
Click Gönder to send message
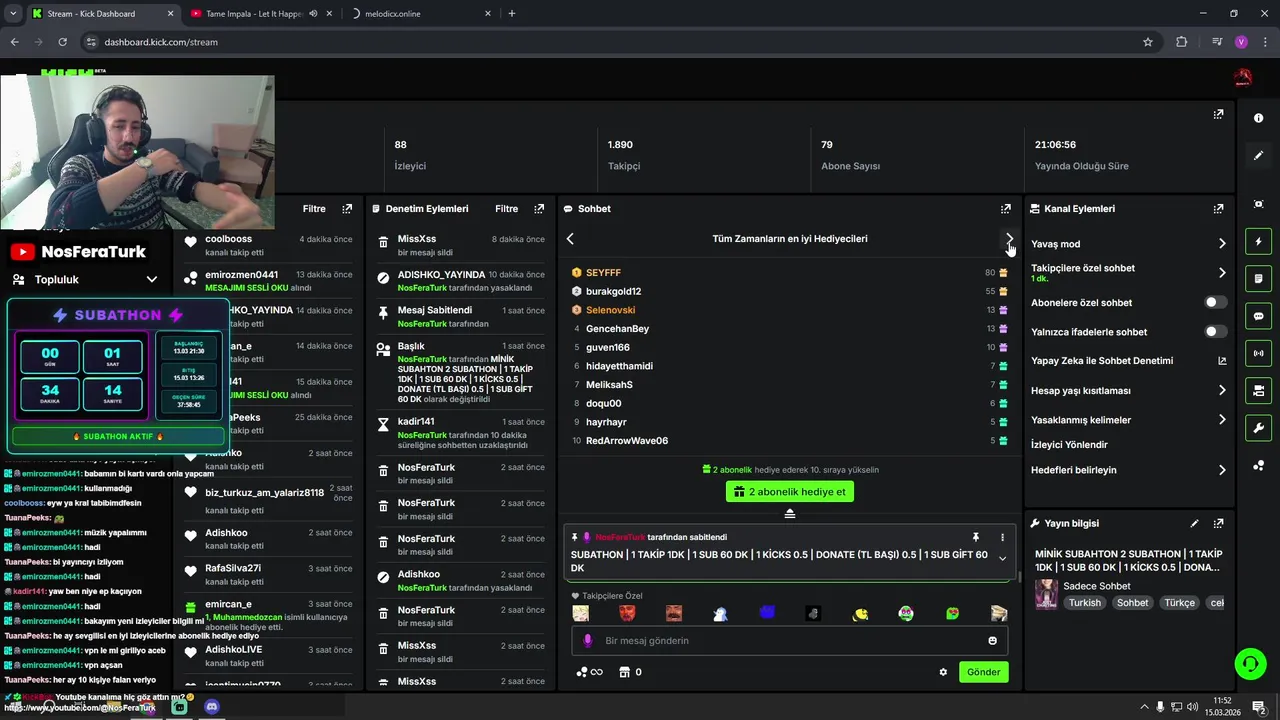pos(983,672)
